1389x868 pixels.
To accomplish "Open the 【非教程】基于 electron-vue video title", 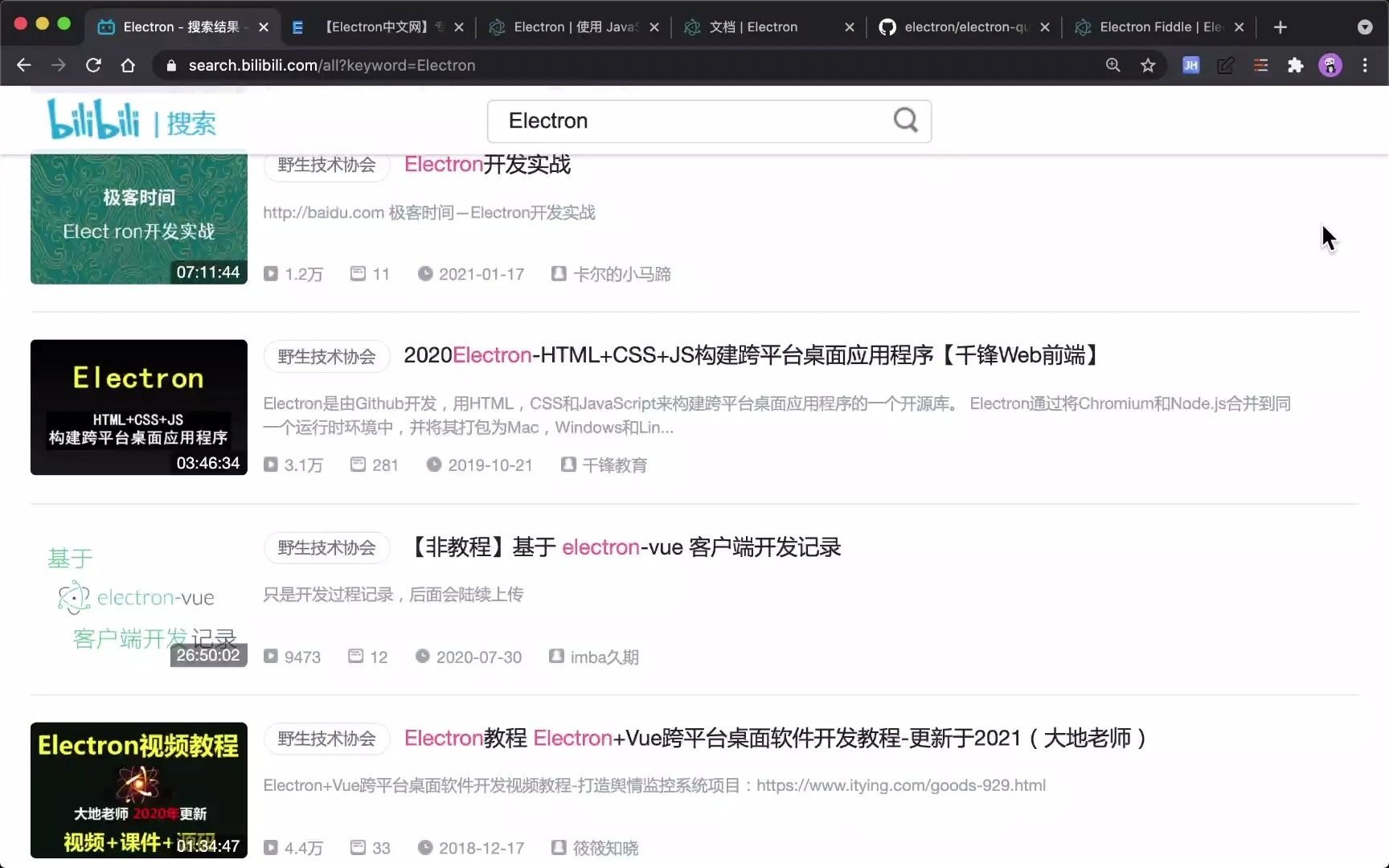I will [625, 547].
